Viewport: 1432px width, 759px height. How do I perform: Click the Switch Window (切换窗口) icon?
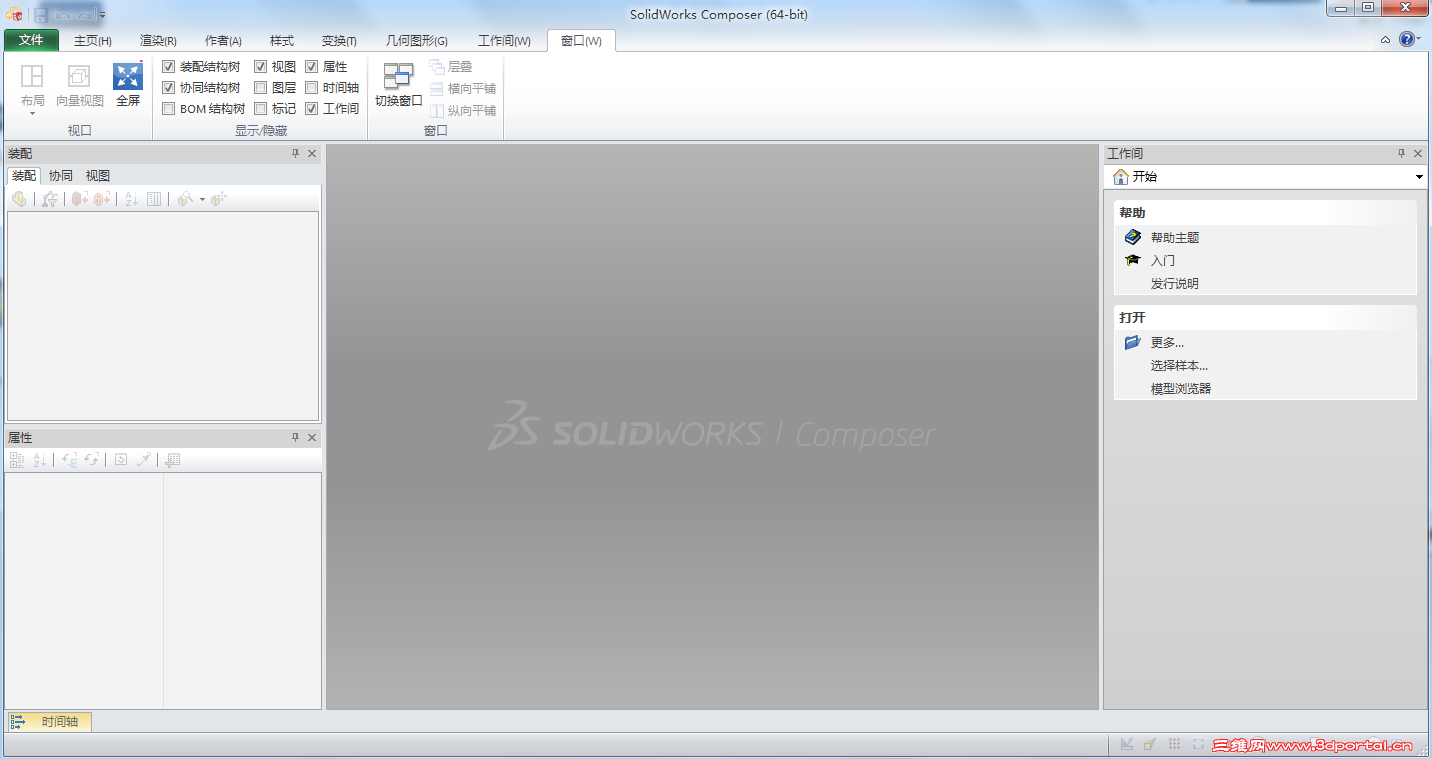point(398,77)
